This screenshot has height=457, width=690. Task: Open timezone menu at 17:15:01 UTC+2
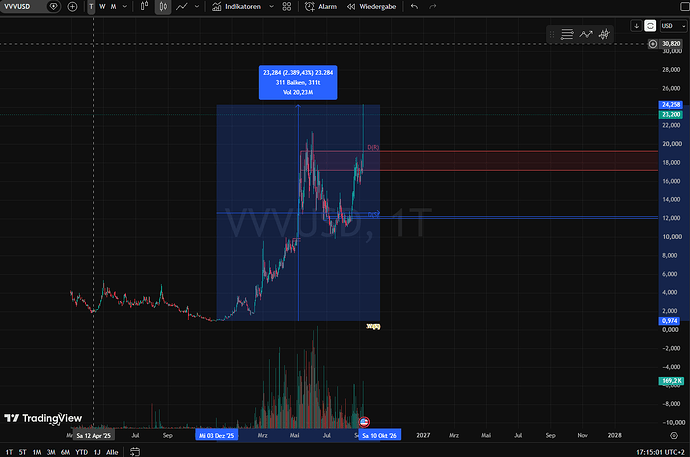[660, 452]
